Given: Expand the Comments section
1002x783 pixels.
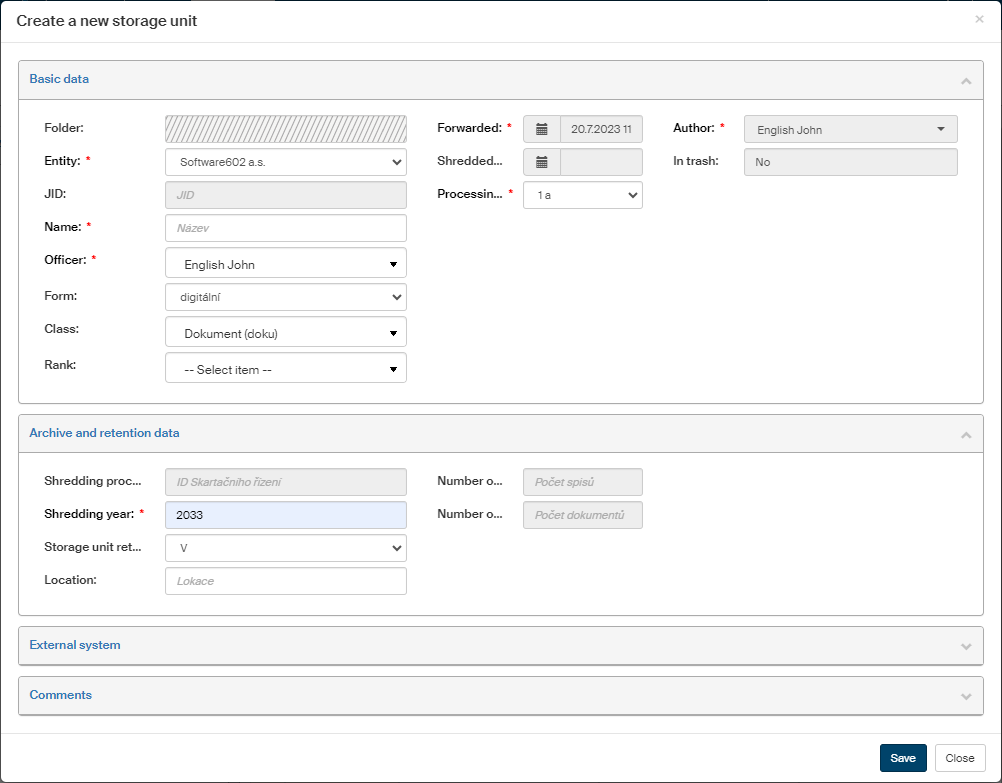Looking at the screenshot, I should (965, 696).
